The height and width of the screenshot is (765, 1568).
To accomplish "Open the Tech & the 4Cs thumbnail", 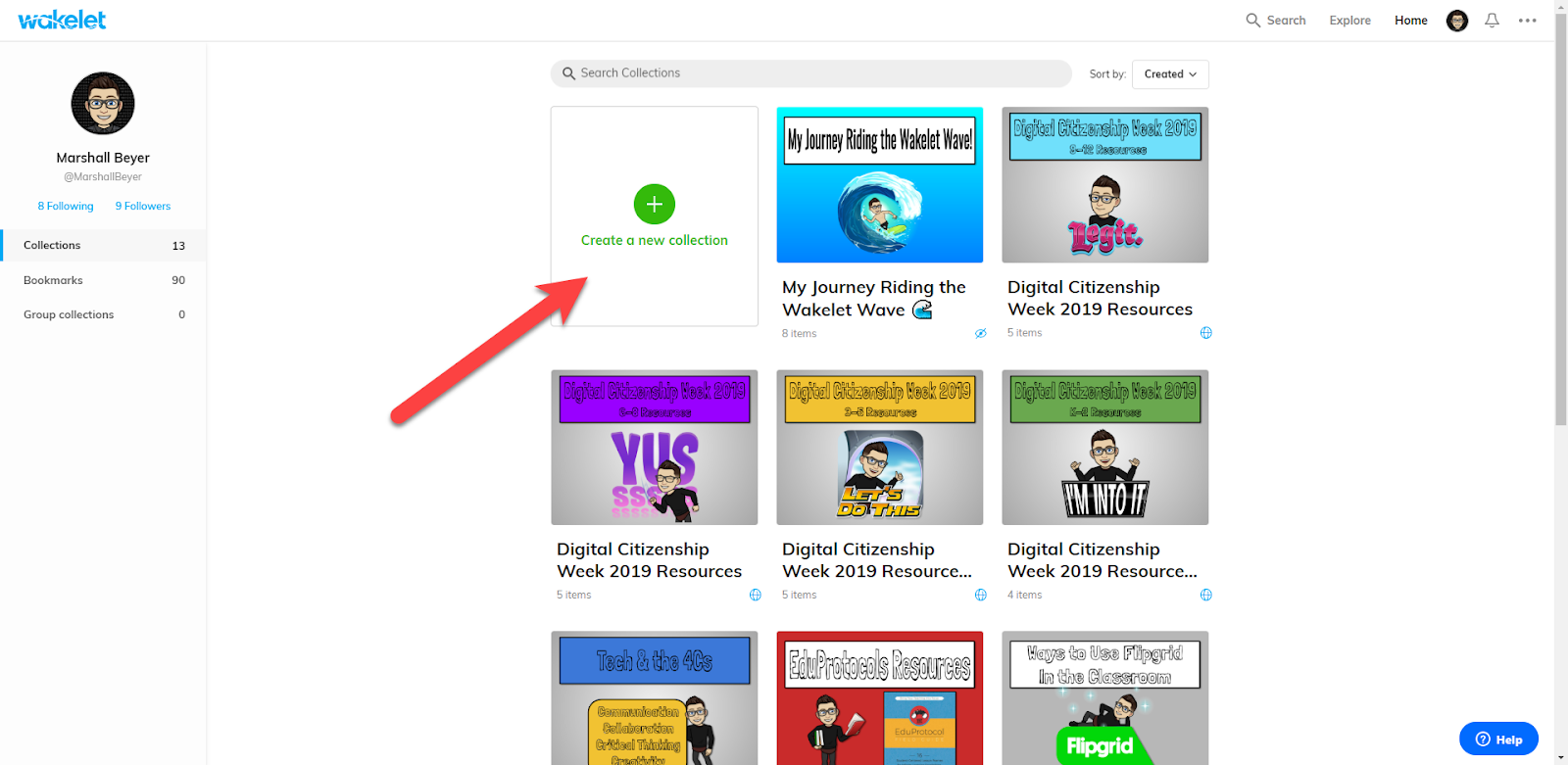I will (655, 698).
